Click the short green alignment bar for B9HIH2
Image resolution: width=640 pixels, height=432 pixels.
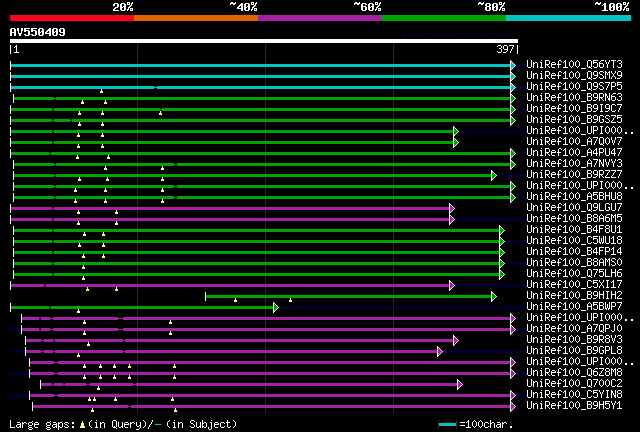(x=349, y=296)
